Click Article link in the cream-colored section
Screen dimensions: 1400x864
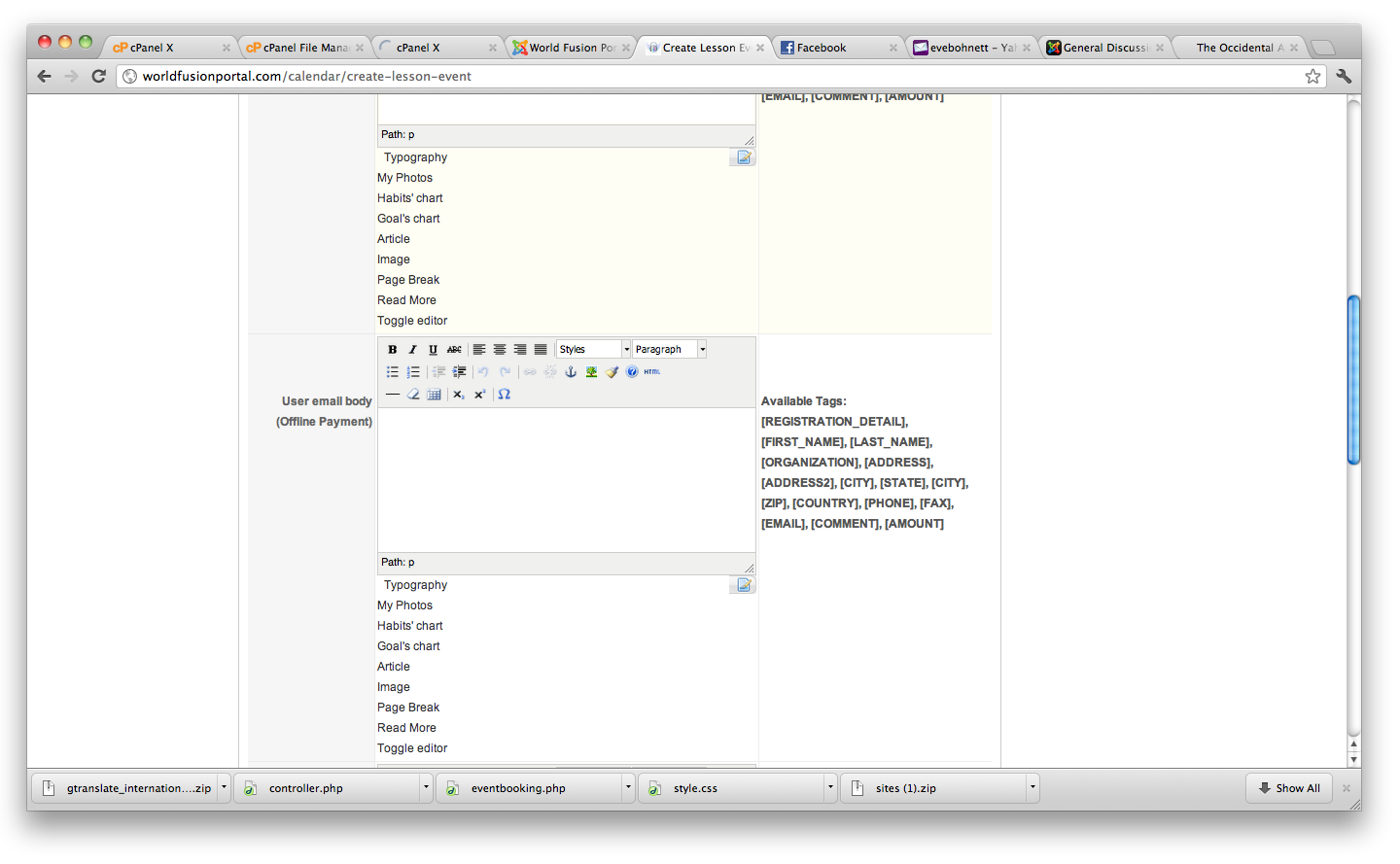point(394,239)
